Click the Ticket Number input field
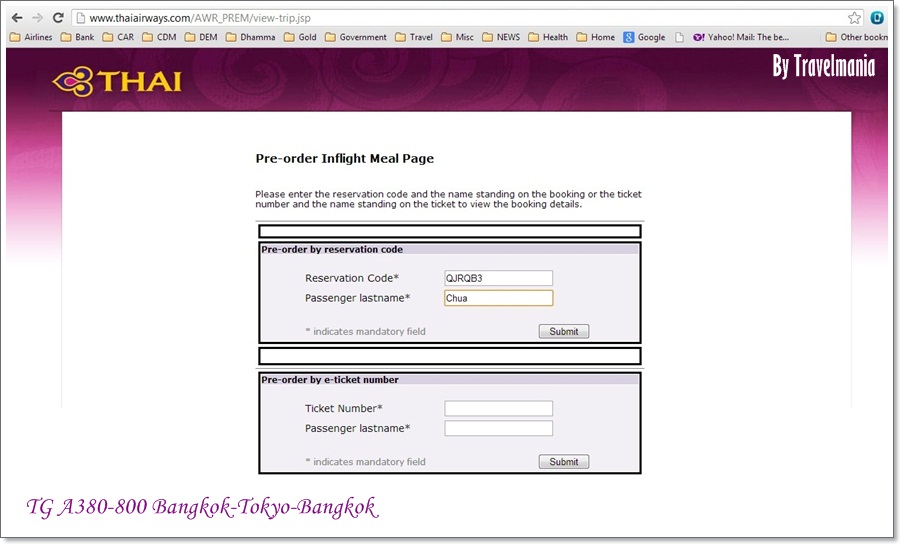Screen dimensions: 900x544 [498, 409]
